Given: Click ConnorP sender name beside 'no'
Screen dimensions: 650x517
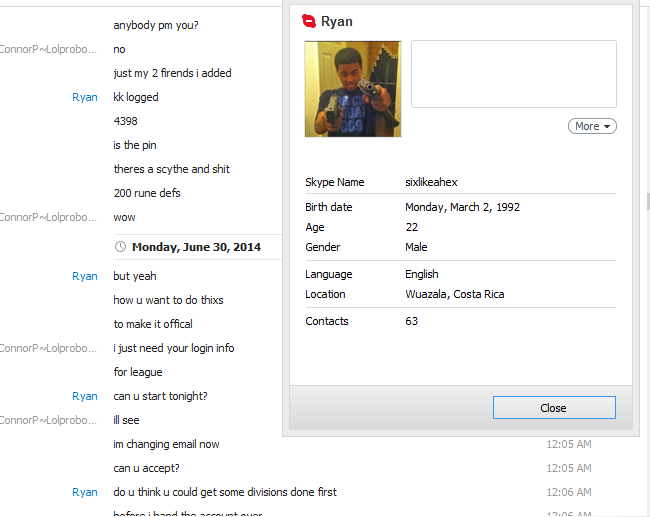Looking at the screenshot, I should tap(48, 49).
